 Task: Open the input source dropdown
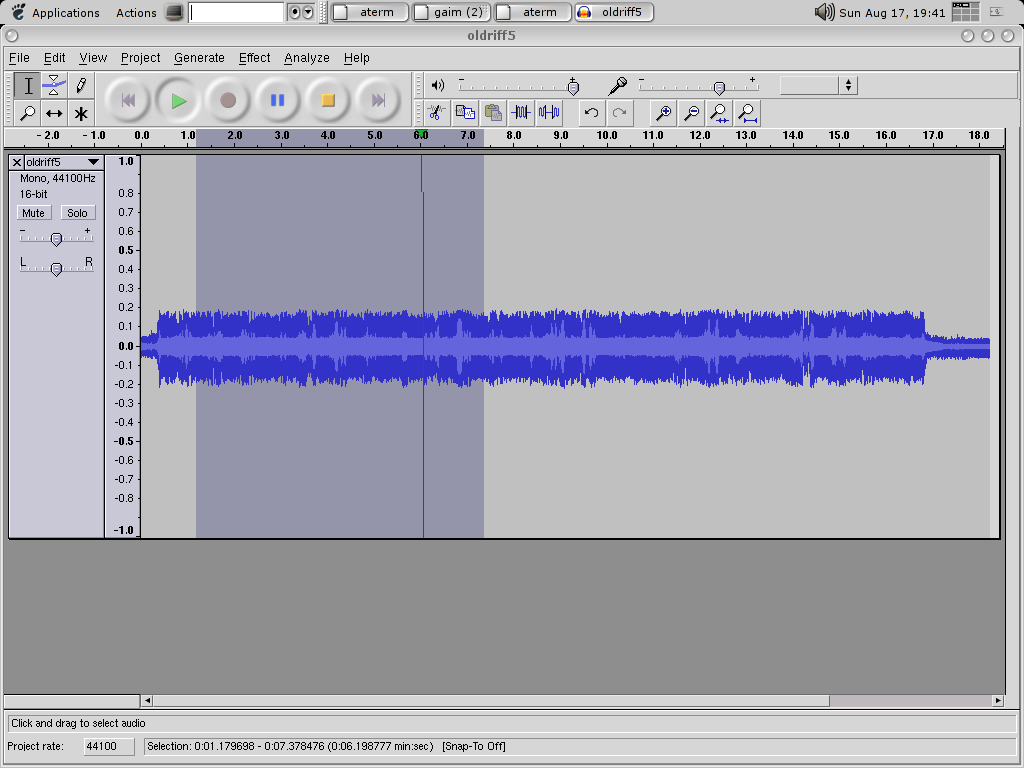coord(848,86)
